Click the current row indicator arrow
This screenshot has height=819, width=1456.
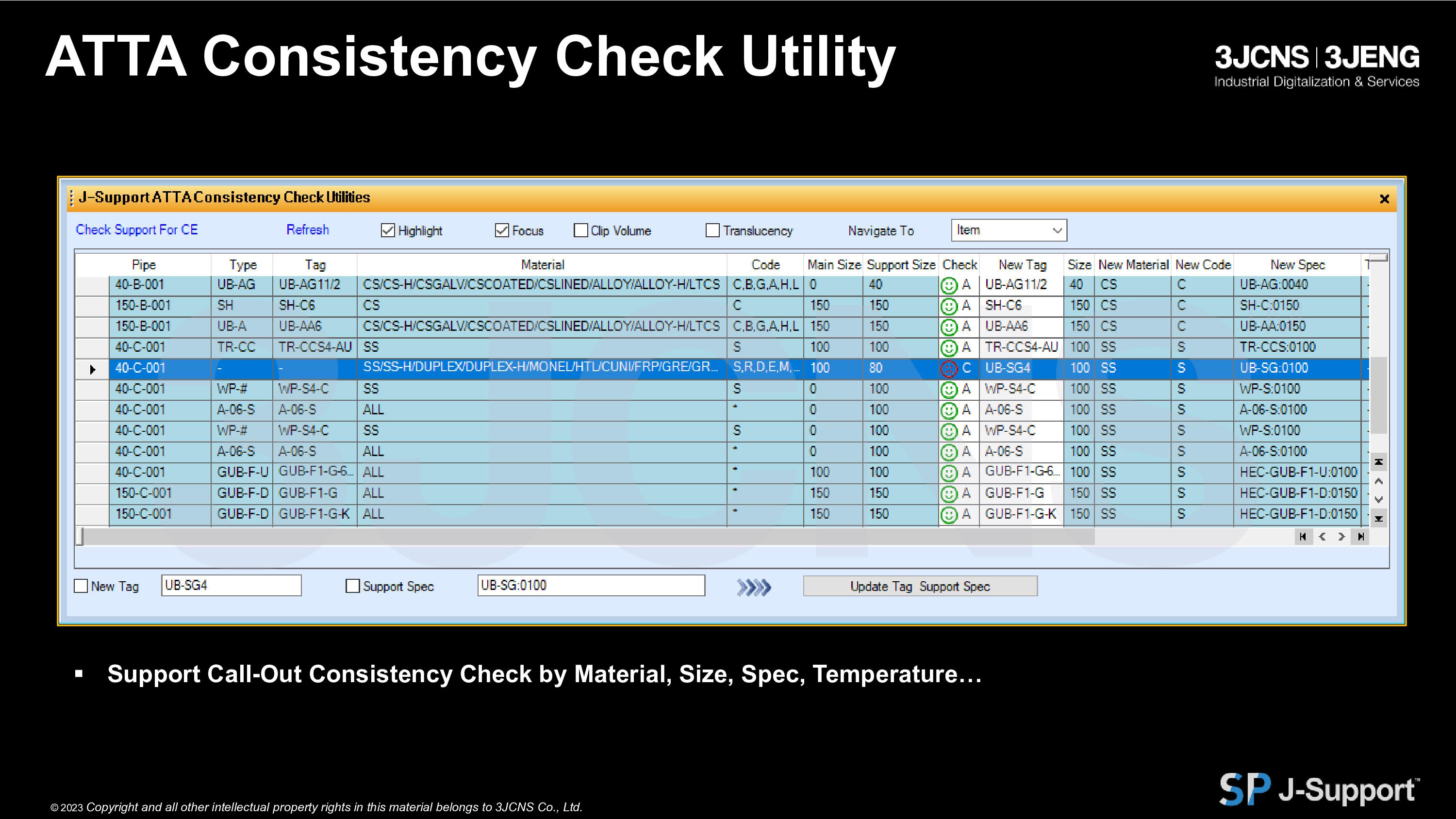[x=93, y=369]
